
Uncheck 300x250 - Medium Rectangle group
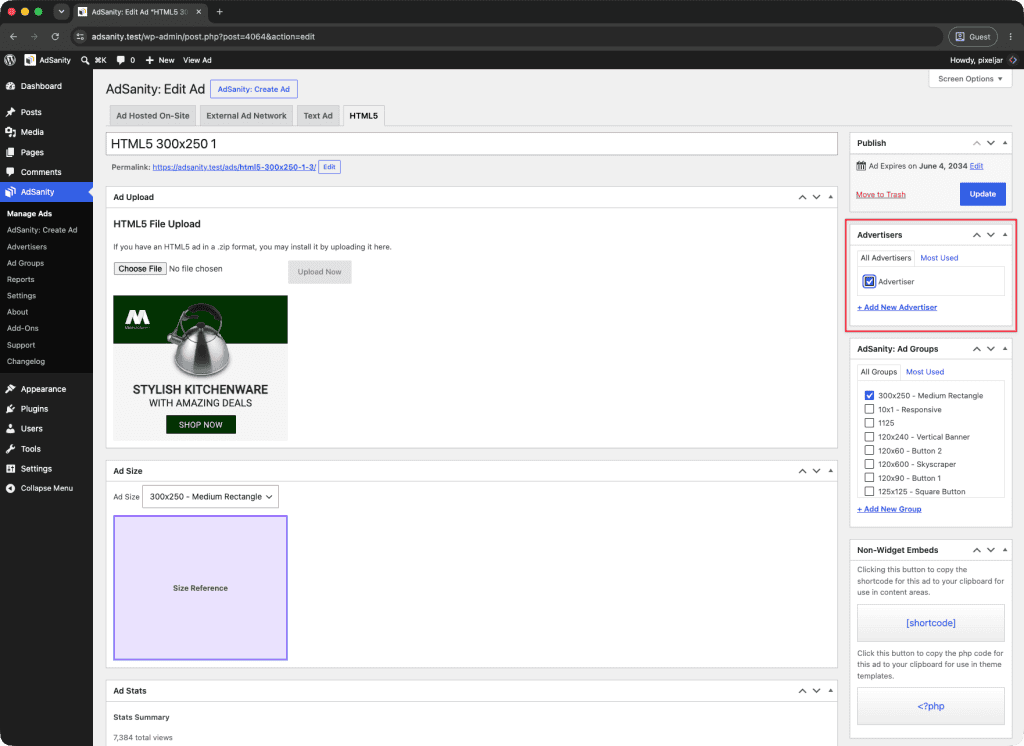[869, 395]
